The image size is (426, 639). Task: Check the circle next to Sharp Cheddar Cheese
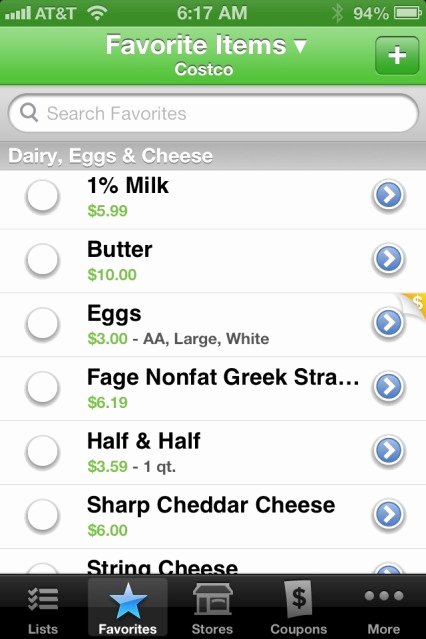pyautogui.click(x=42, y=515)
